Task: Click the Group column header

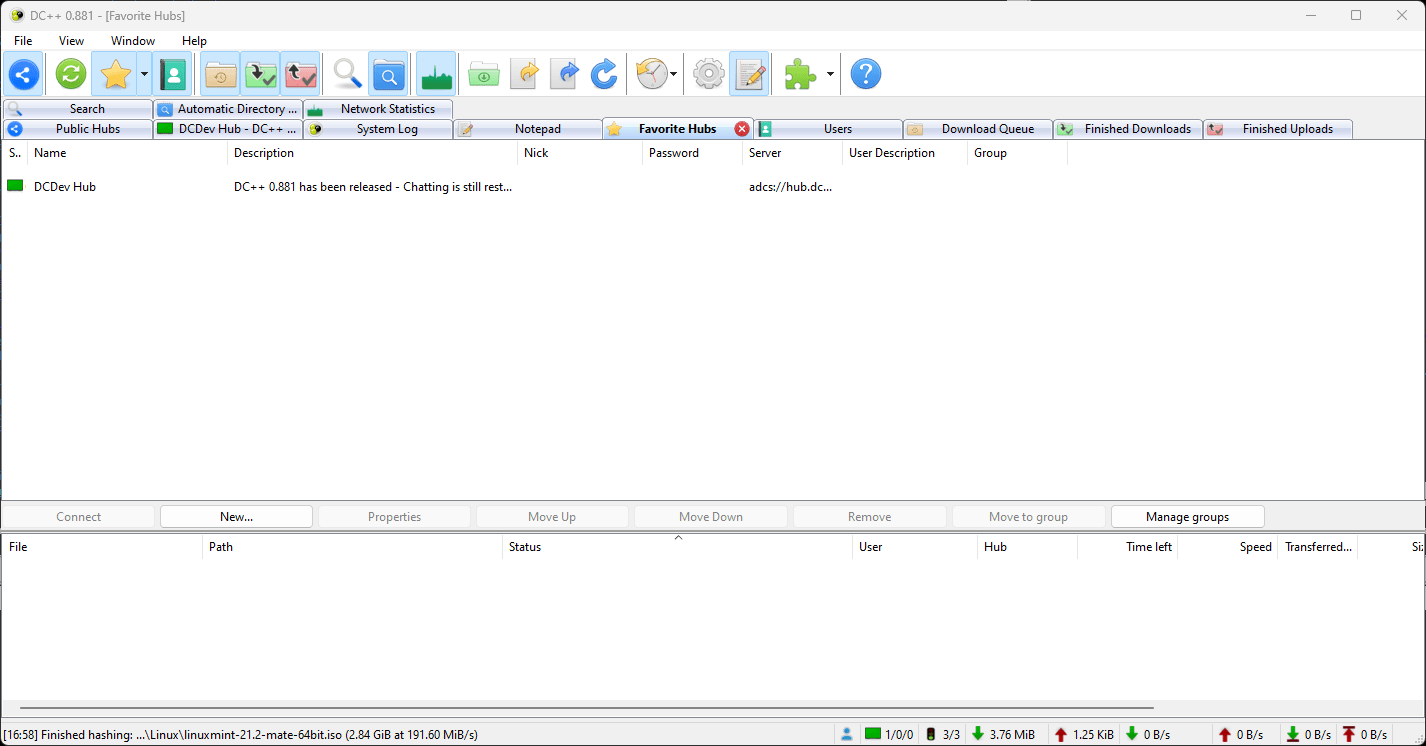Action: [x=1018, y=153]
